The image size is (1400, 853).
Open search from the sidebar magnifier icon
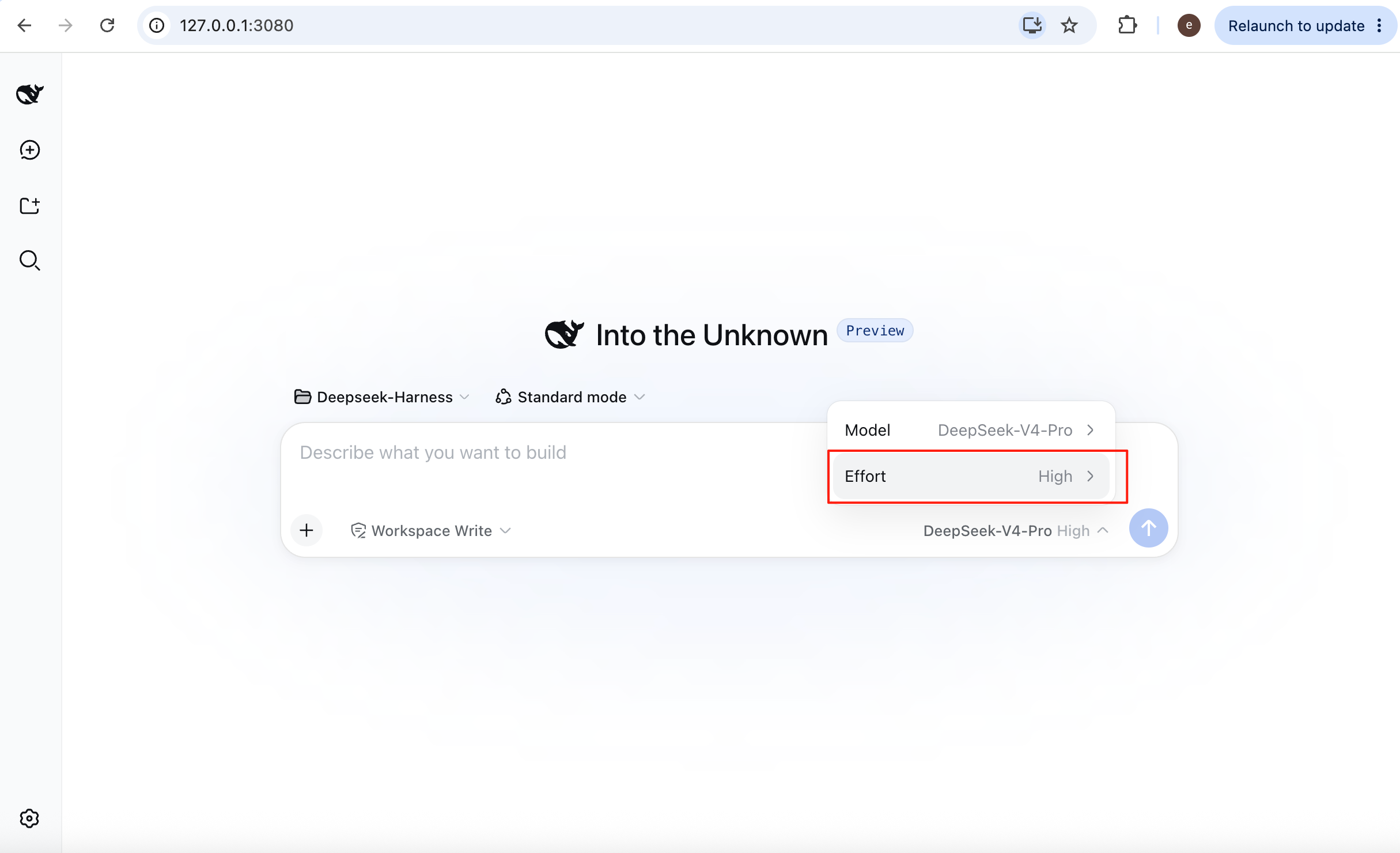[x=29, y=261]
